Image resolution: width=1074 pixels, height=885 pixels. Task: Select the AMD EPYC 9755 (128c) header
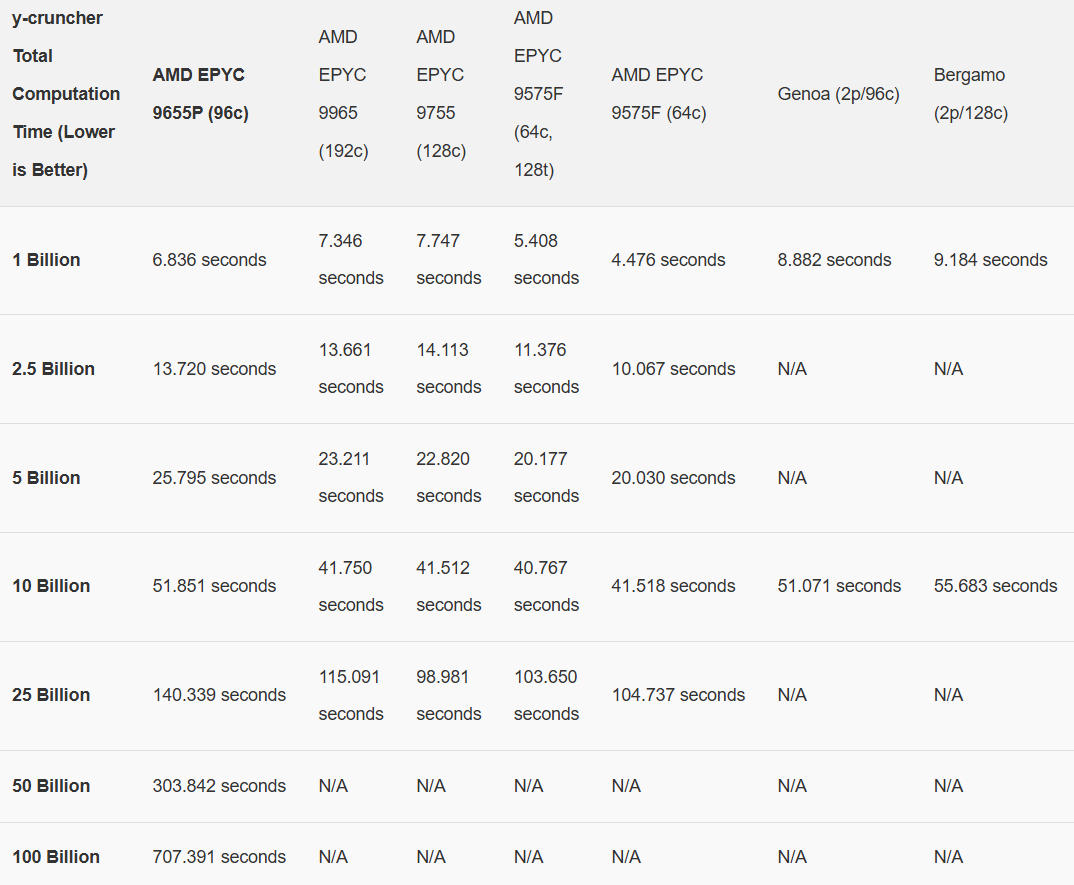coord(441,94)
